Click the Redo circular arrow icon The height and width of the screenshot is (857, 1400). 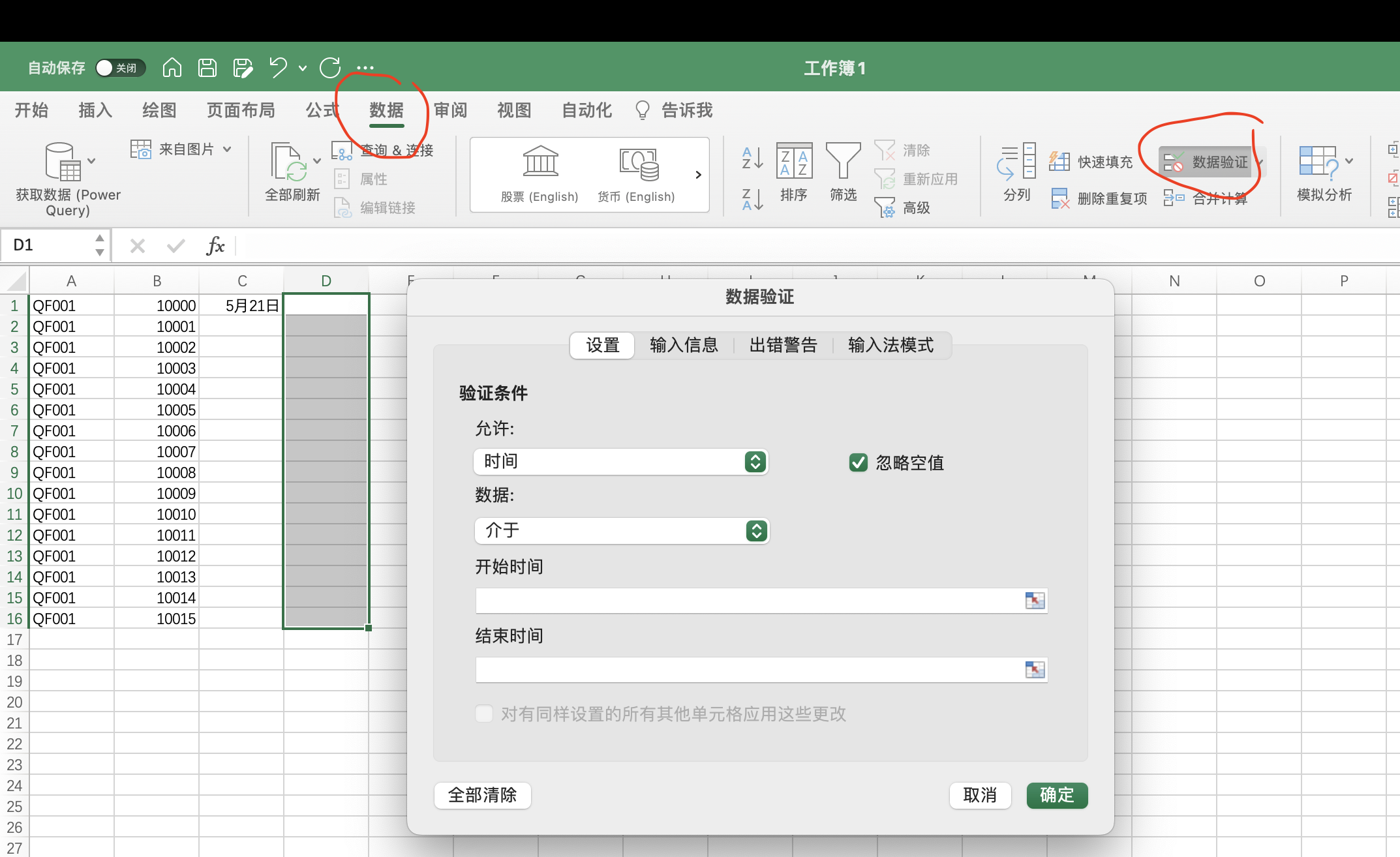(x=330, y=67)
